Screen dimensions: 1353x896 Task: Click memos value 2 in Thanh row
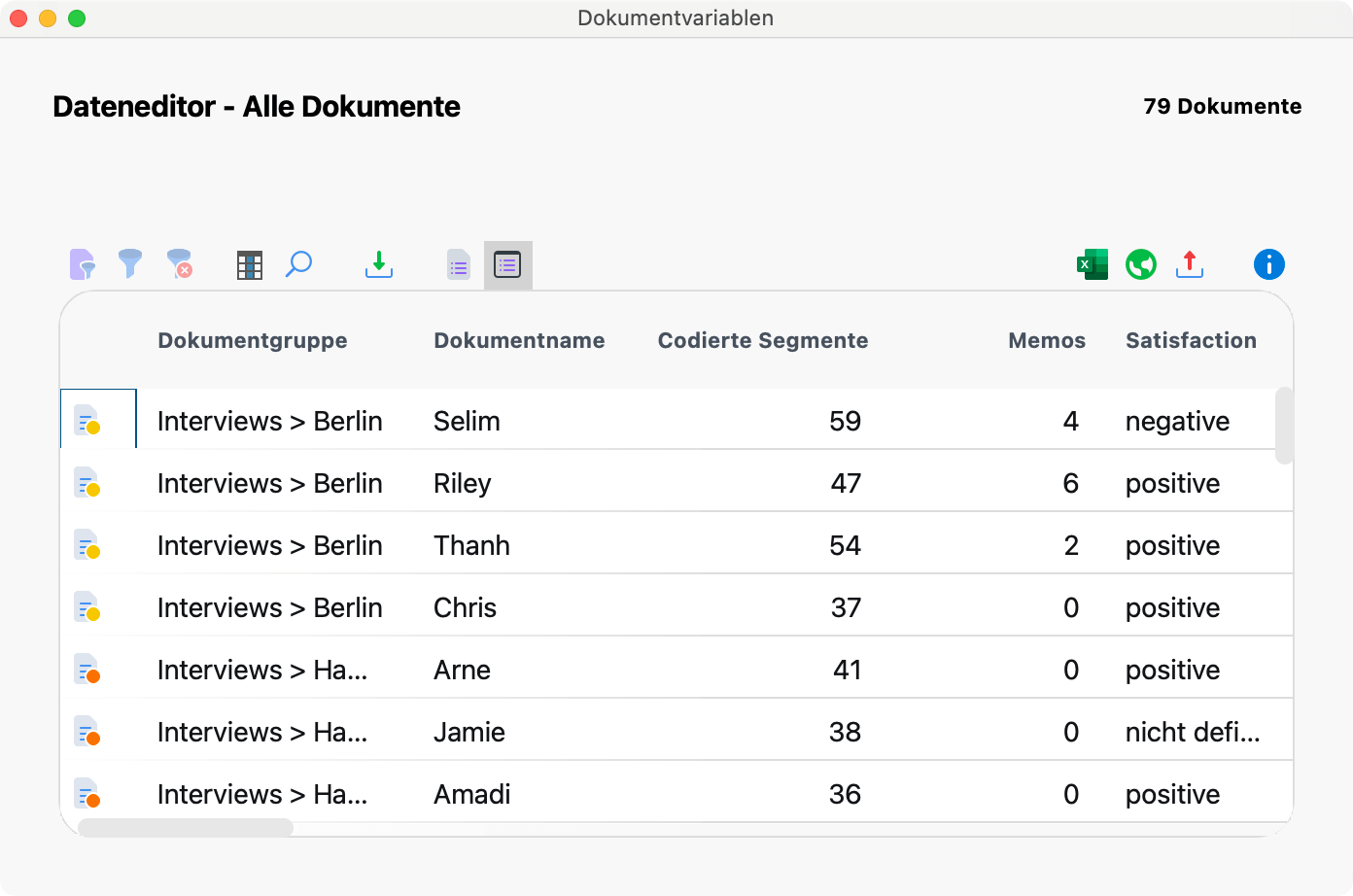pyautogui.click(x=1071, y=545)
